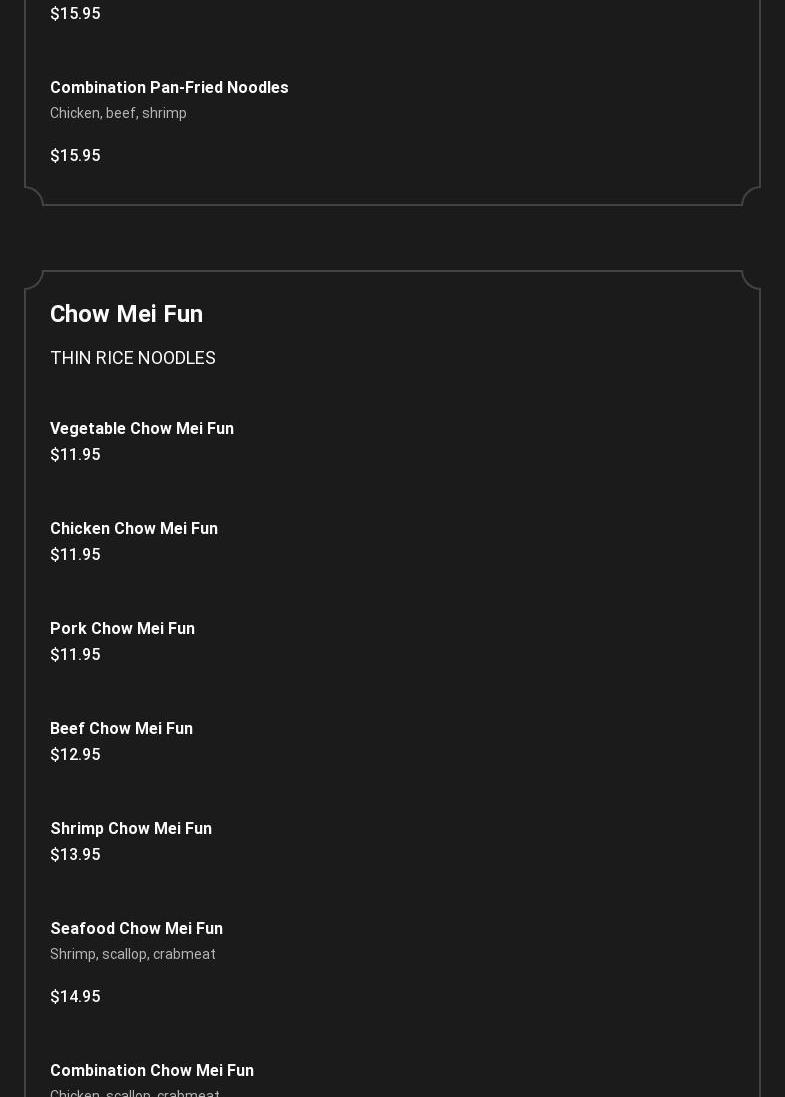This screenshot has height=1097, width=785.
Task: Select Combination Pan-Fried Noodles item
Action: tap(169, 87)
